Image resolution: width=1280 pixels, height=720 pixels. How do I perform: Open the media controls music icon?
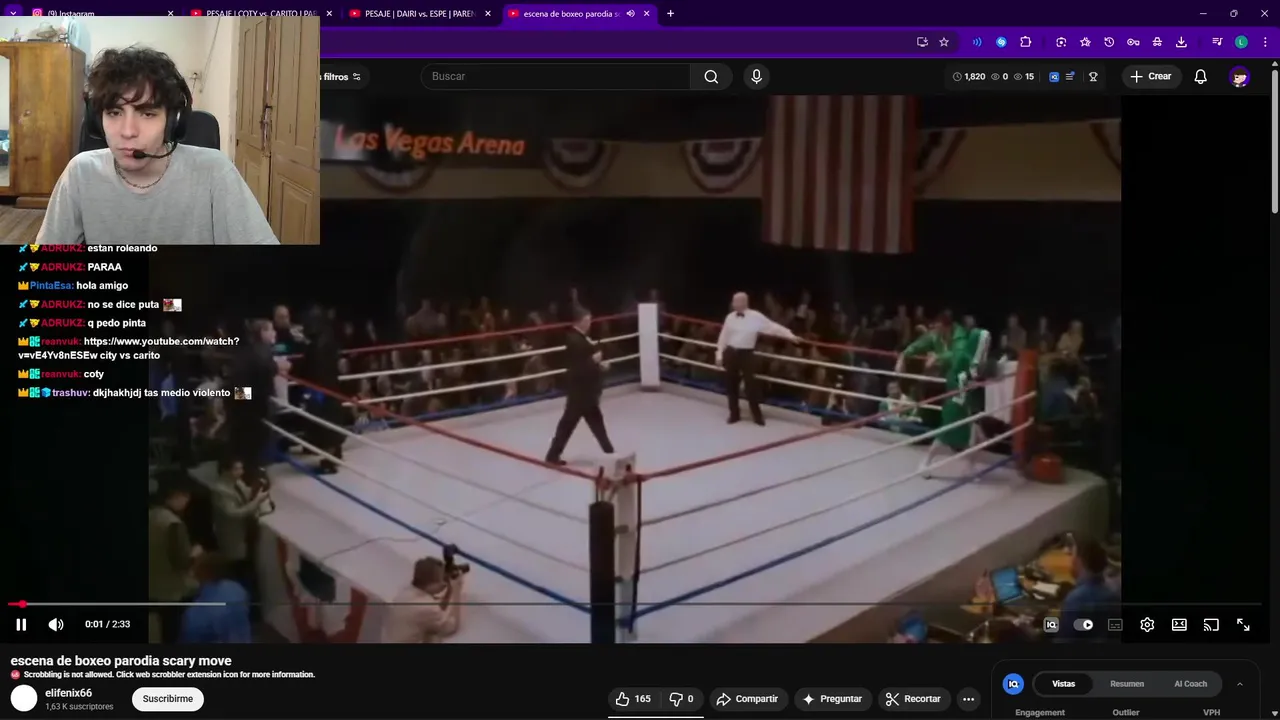[1217, 42]
